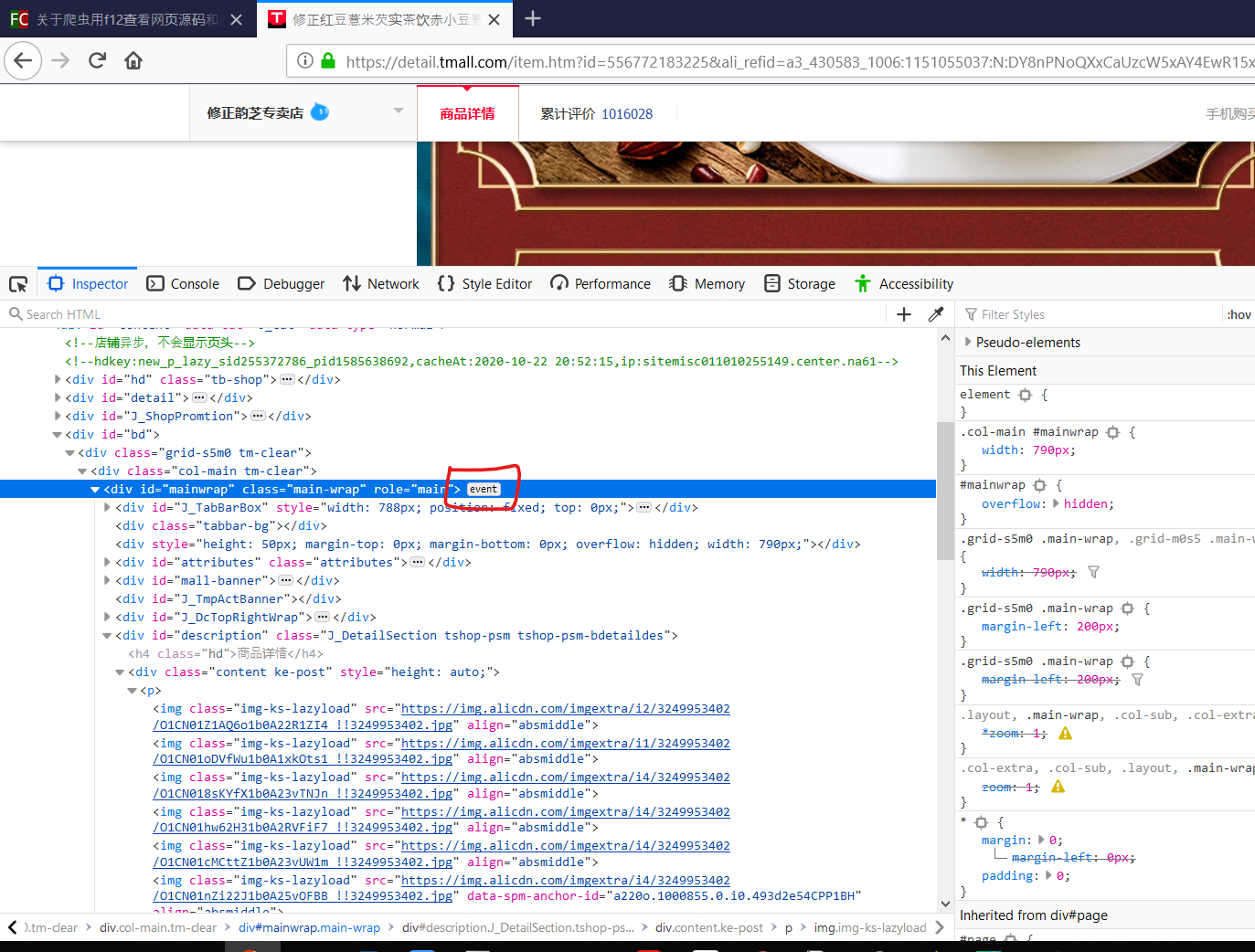Switch to the 关于爬虫用f12查看网页源码 tab
Screen dimensions: 1255x952
128,19
